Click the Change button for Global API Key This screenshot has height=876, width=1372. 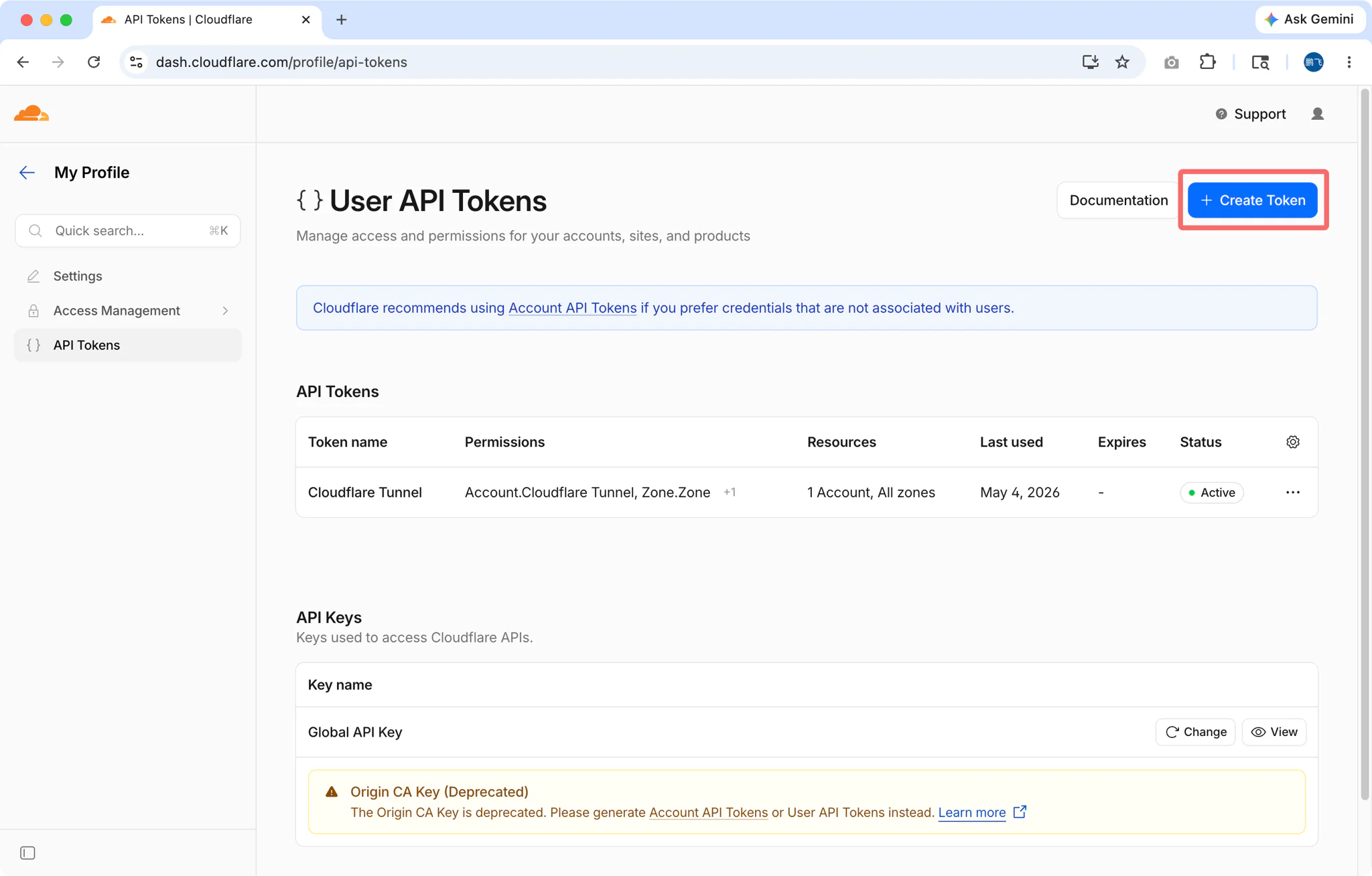tap(1195, 732)
